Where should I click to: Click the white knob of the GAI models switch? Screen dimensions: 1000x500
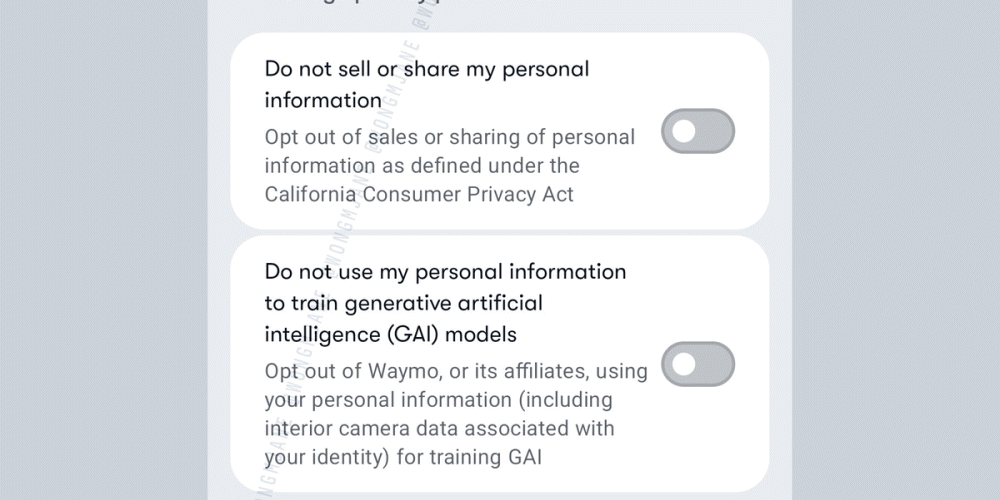pyautogui.click(x=684, y=364)
